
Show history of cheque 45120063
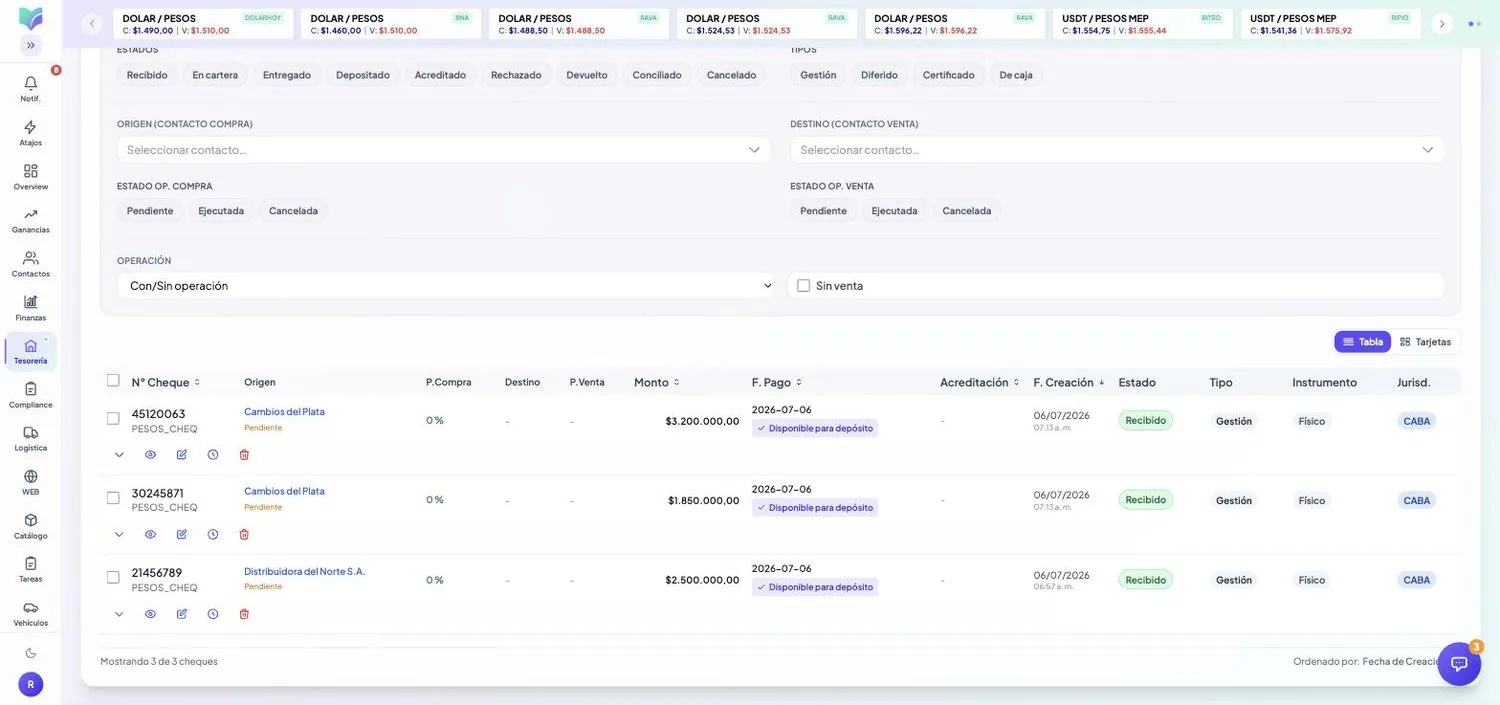click(x=213, y=455)
